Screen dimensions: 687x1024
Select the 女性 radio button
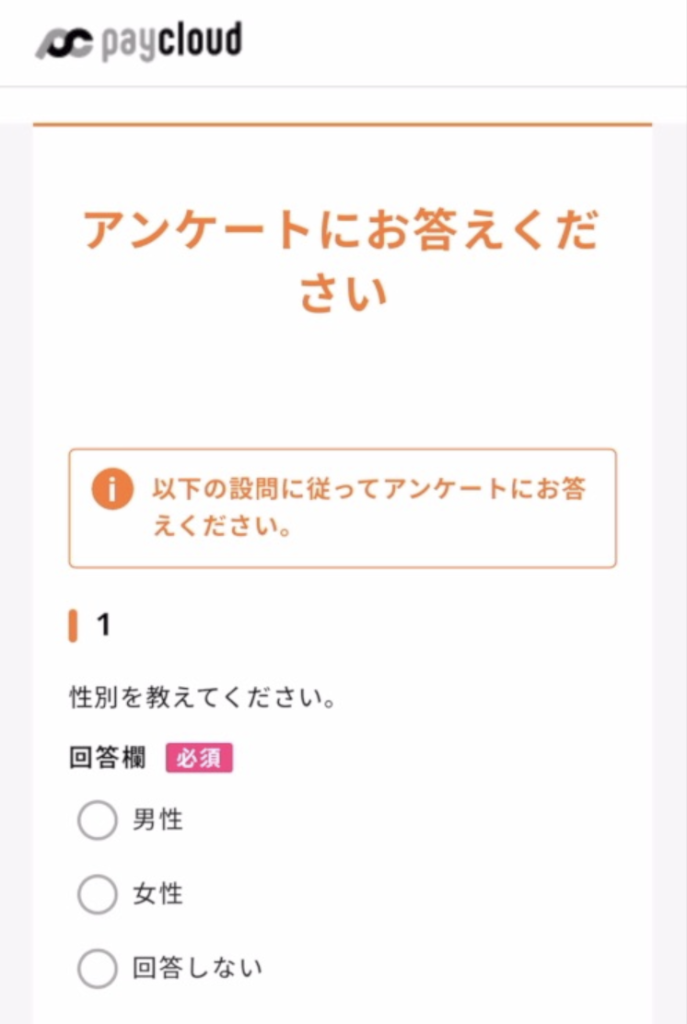(x=98, y=894)
